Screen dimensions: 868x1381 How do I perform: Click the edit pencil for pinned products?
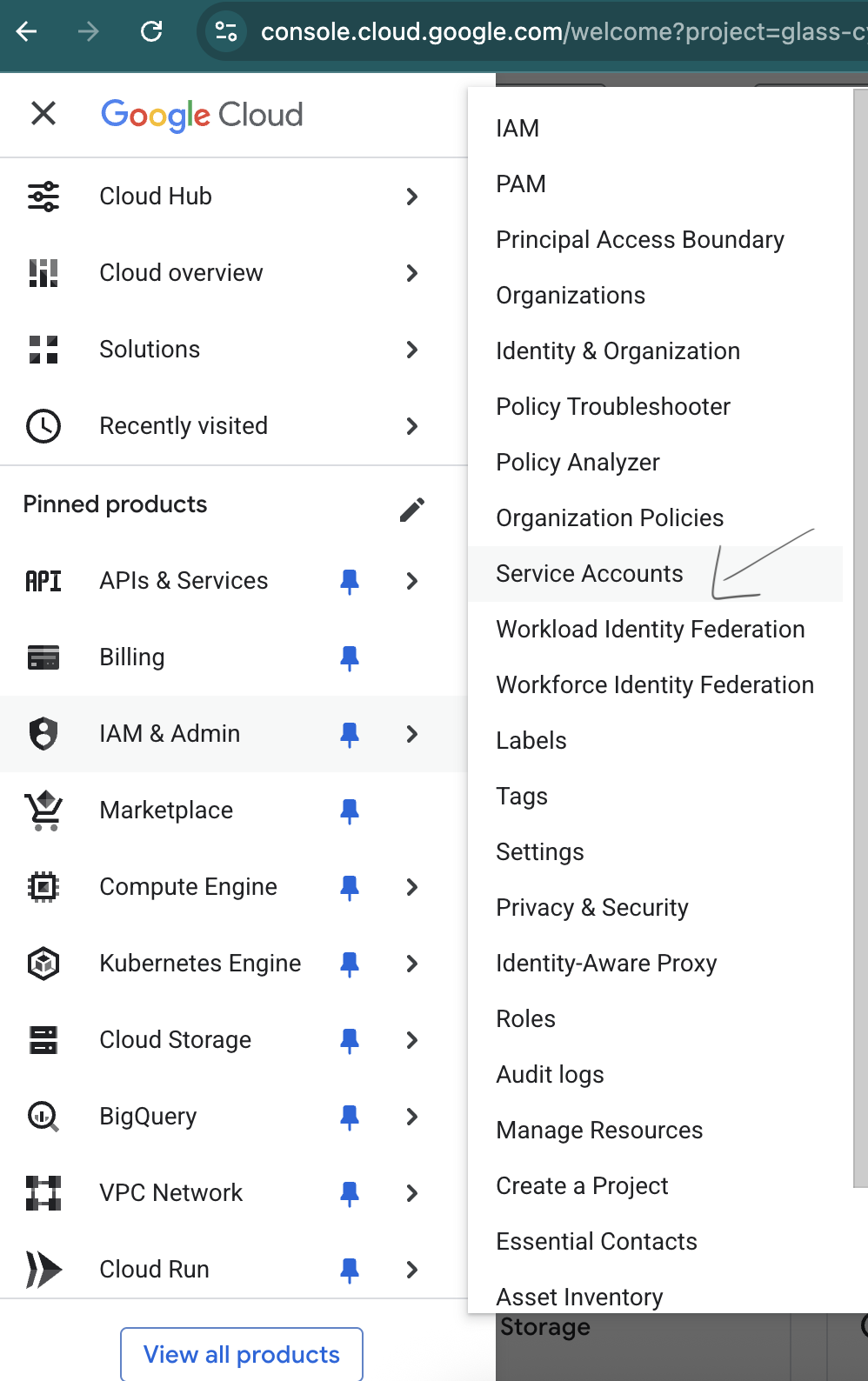[x=412, y=510]
